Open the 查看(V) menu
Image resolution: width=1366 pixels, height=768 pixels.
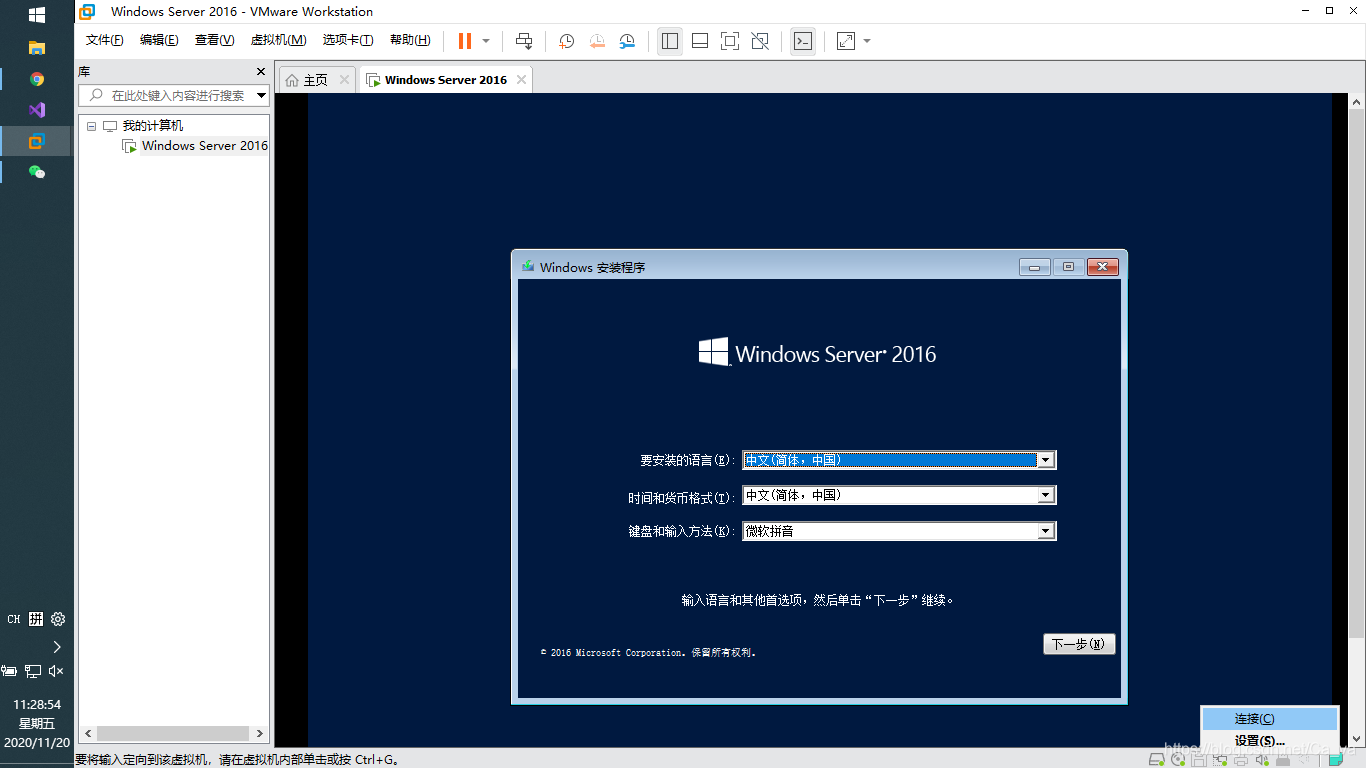coord(214,40)
